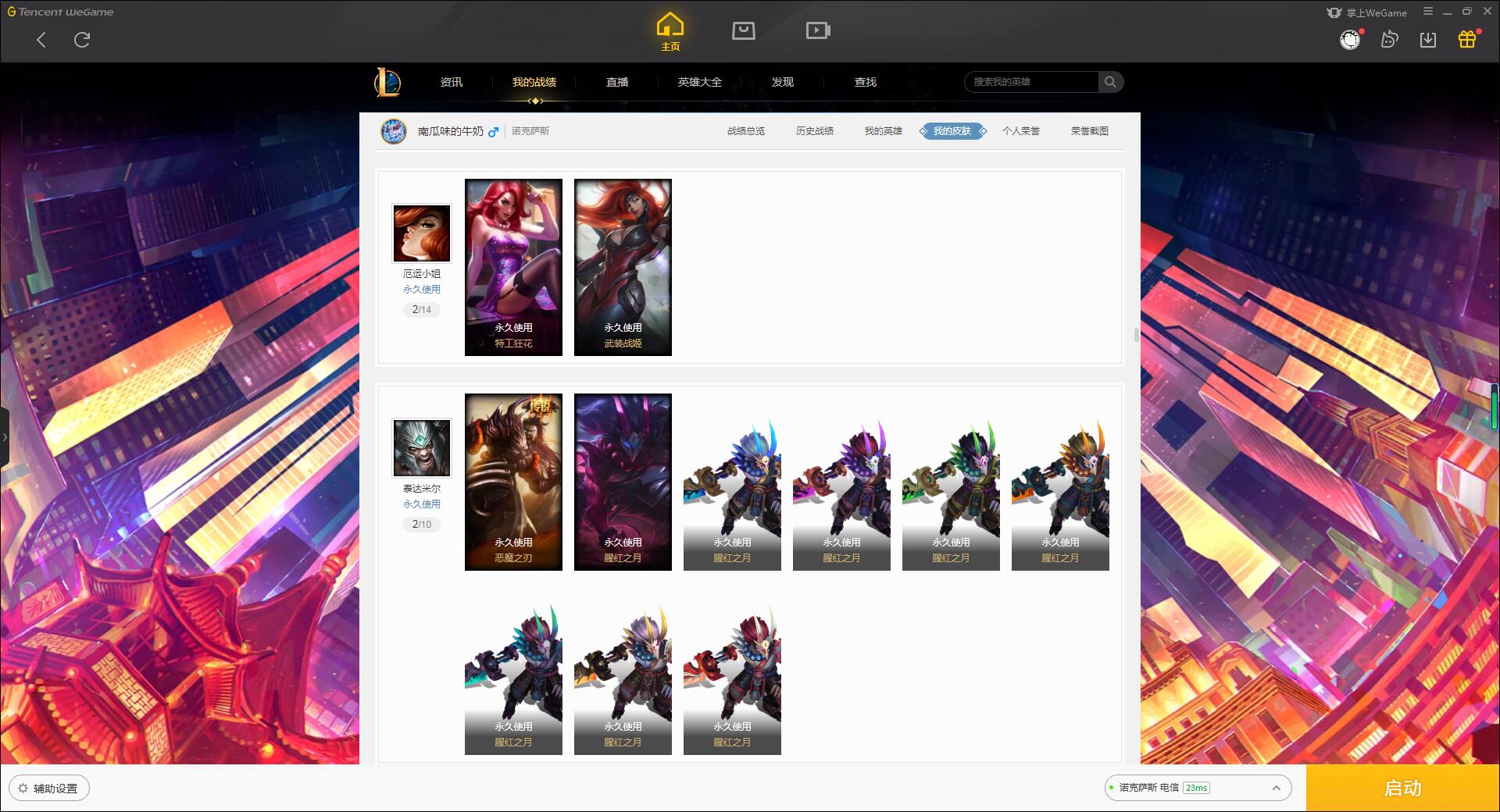Viewport: 1500px width, 812px height.
Task: Click the search magnifier button
Action: [x=1110, y=82]
